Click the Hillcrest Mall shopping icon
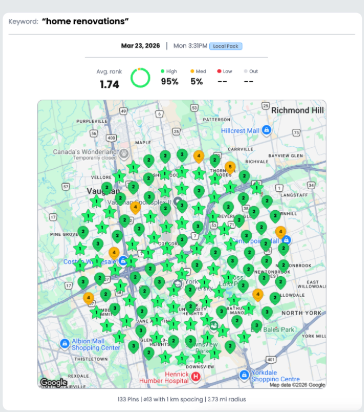The height and width of the screenshot is (412, 364). (x=266, y=130)
